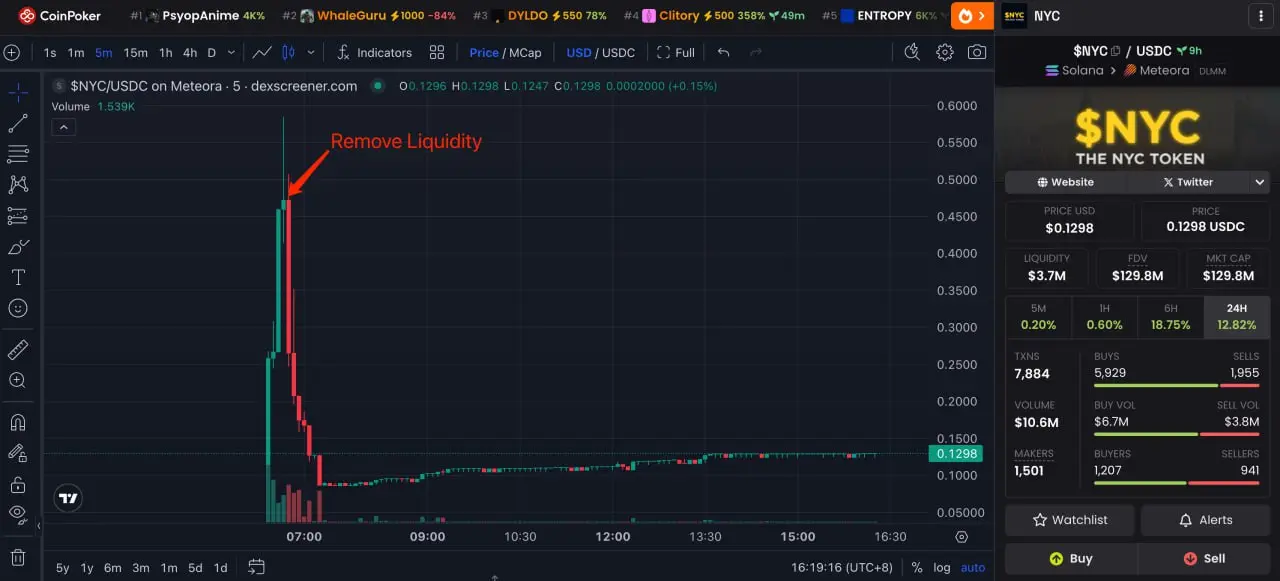Select the crosshair cursor tool
The height and width of the screenshot is (581, 1280).
tap(17, 92)
